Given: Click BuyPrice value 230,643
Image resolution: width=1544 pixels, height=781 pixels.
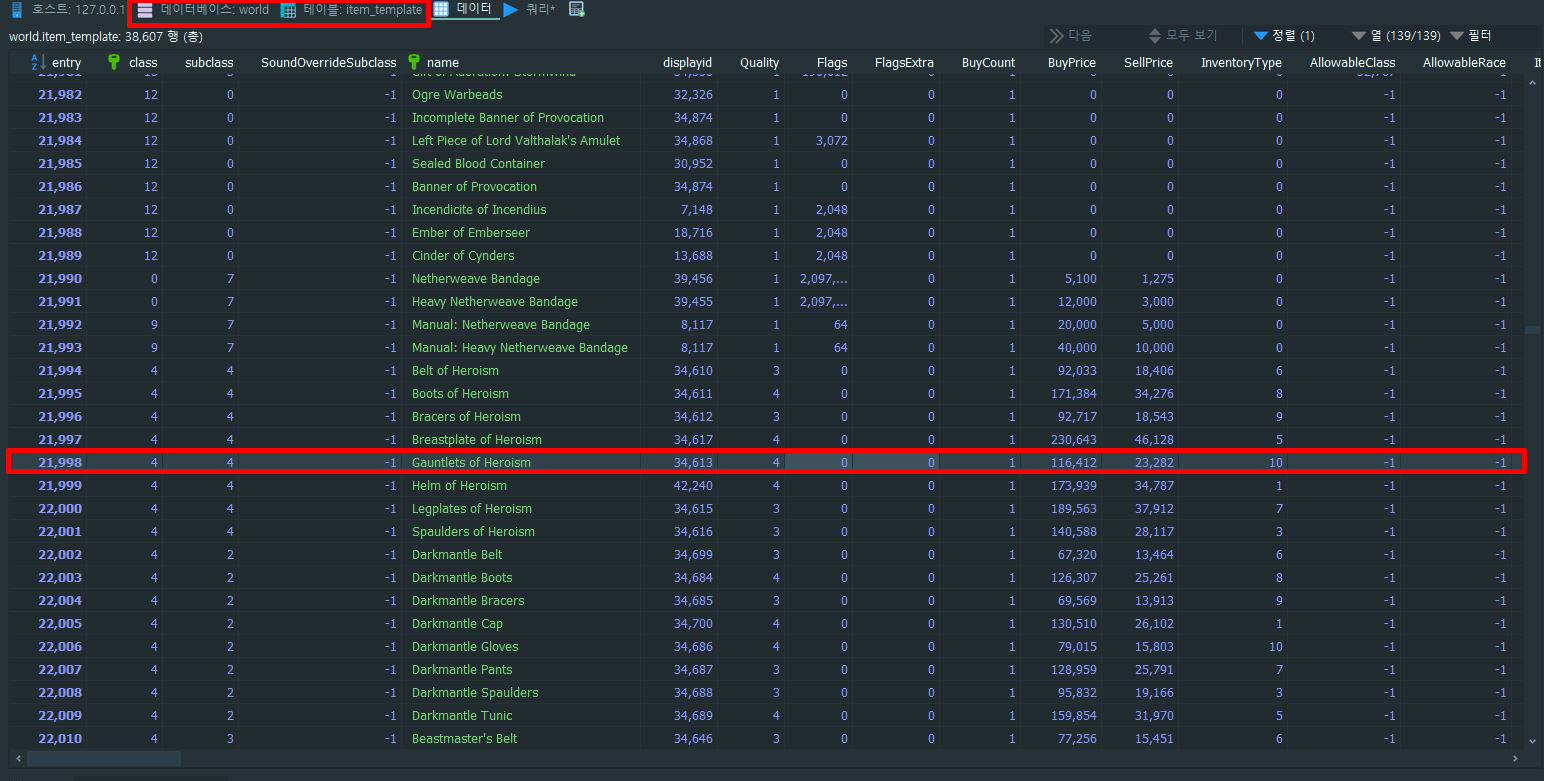Looking at the screenshot, I should pos(1074,440).
